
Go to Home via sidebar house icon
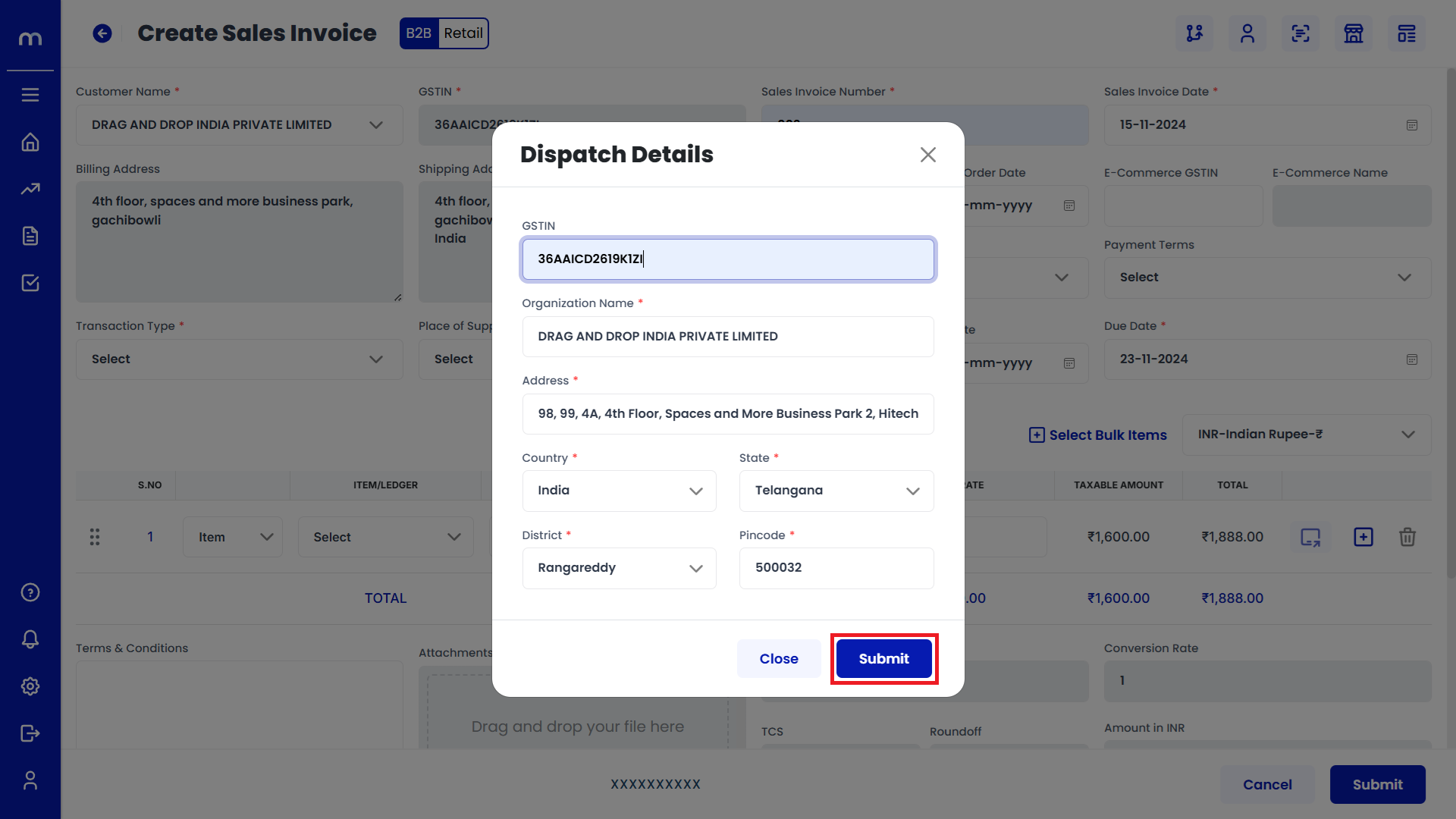coord(30,142)
